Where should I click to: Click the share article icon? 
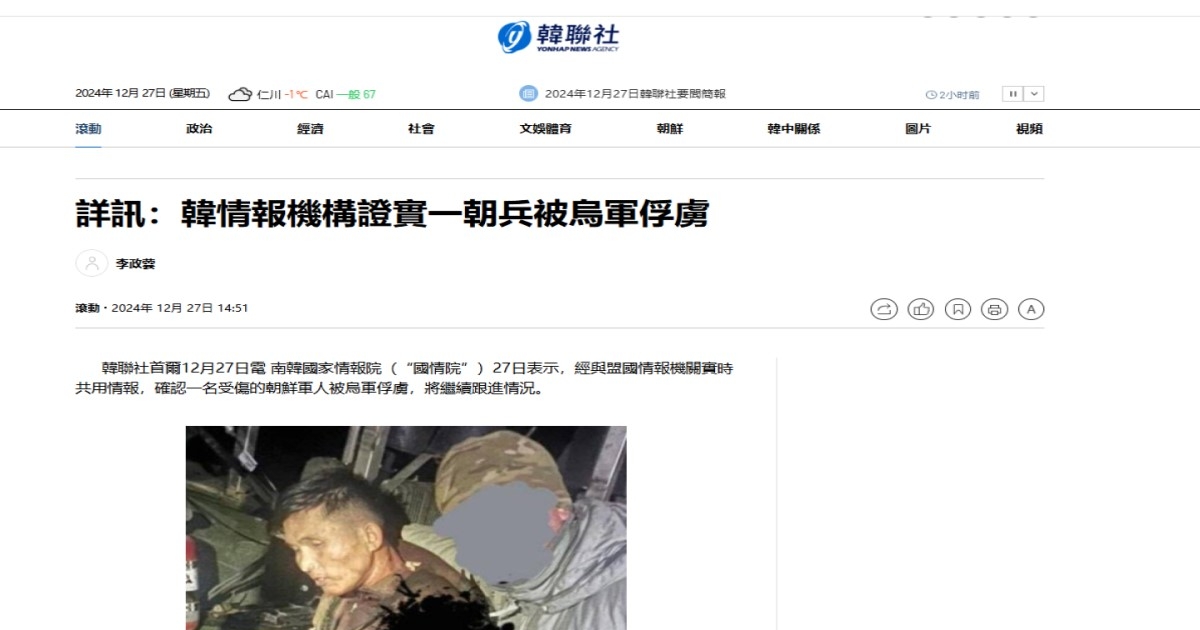tap(884, 309)
